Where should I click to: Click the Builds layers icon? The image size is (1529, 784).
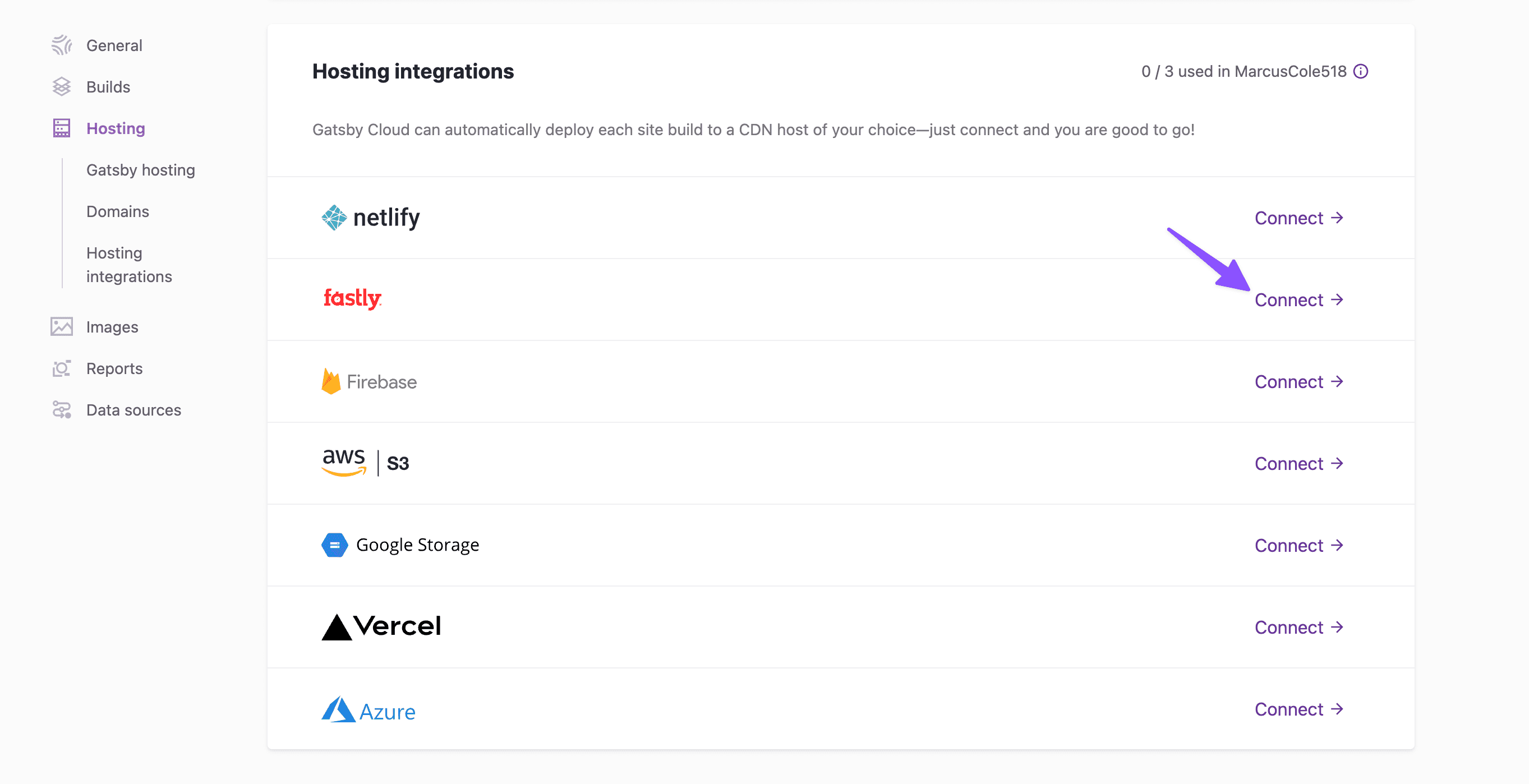point(61,87)
